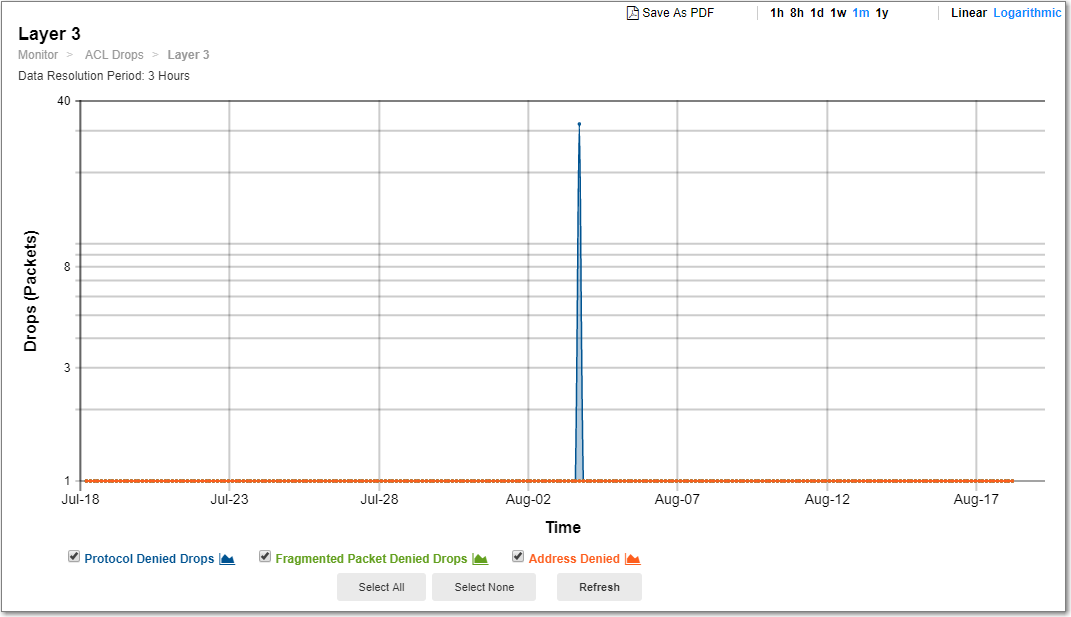Go to the ACL Drops breadcrumb
1071x617 pixels.
(114, 55)
